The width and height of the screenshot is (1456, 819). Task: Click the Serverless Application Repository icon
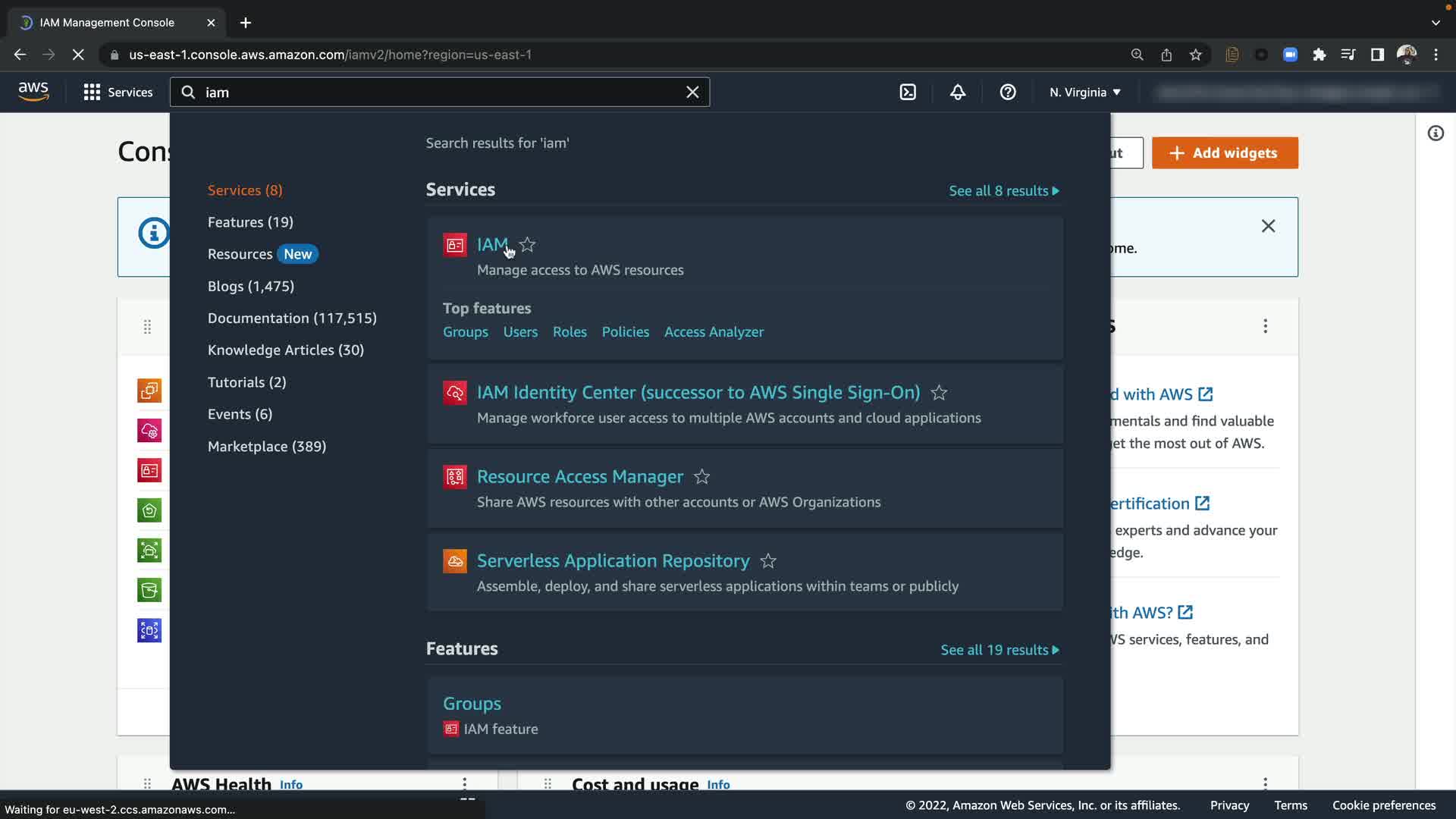455,561
